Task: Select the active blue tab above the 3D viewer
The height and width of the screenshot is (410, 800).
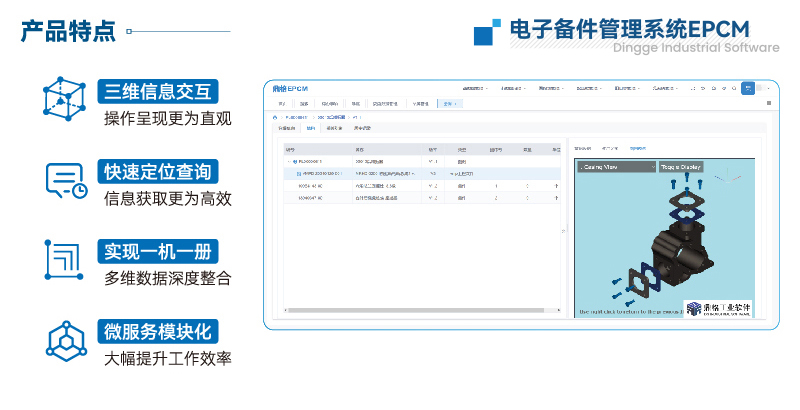Action: click(x=637, y=148)
